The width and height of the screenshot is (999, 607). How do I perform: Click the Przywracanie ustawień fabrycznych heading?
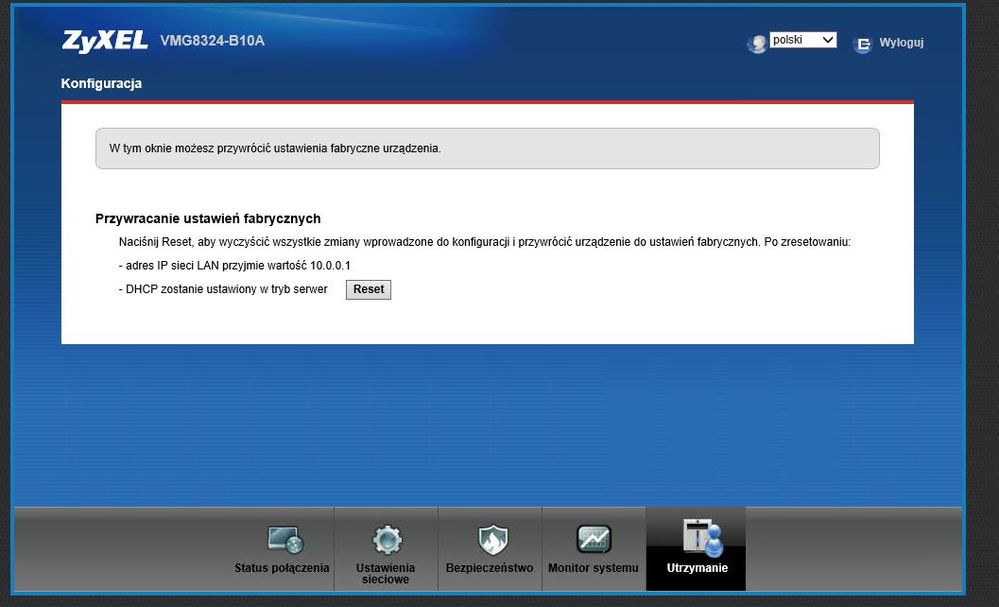[207, 218]
